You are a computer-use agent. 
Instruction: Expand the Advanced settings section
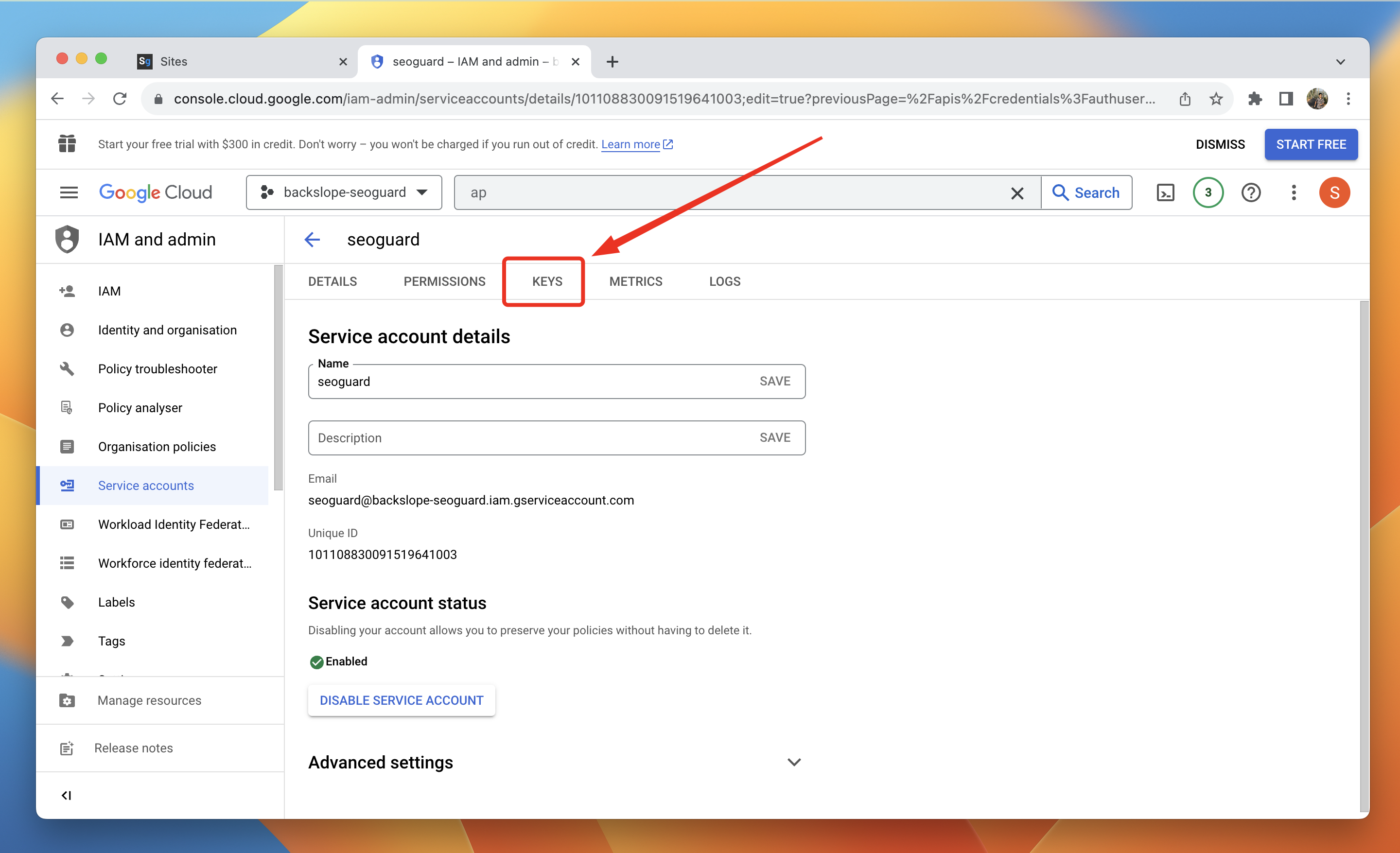pos(794,762)
